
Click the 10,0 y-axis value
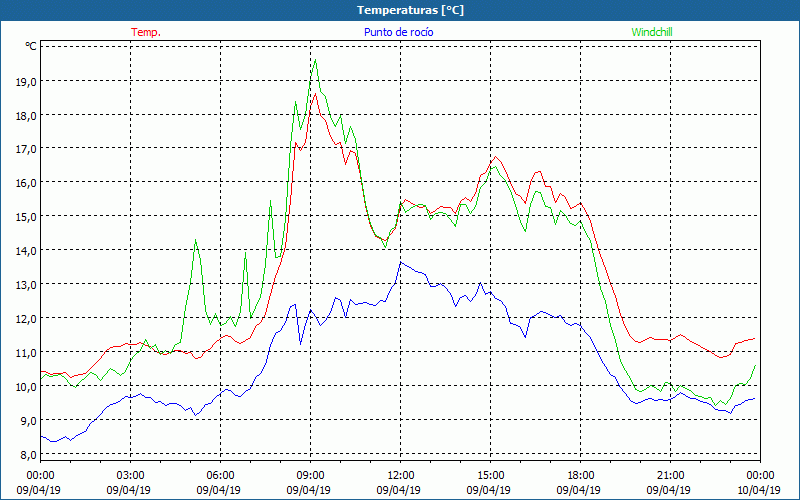(x=27, y=387)
